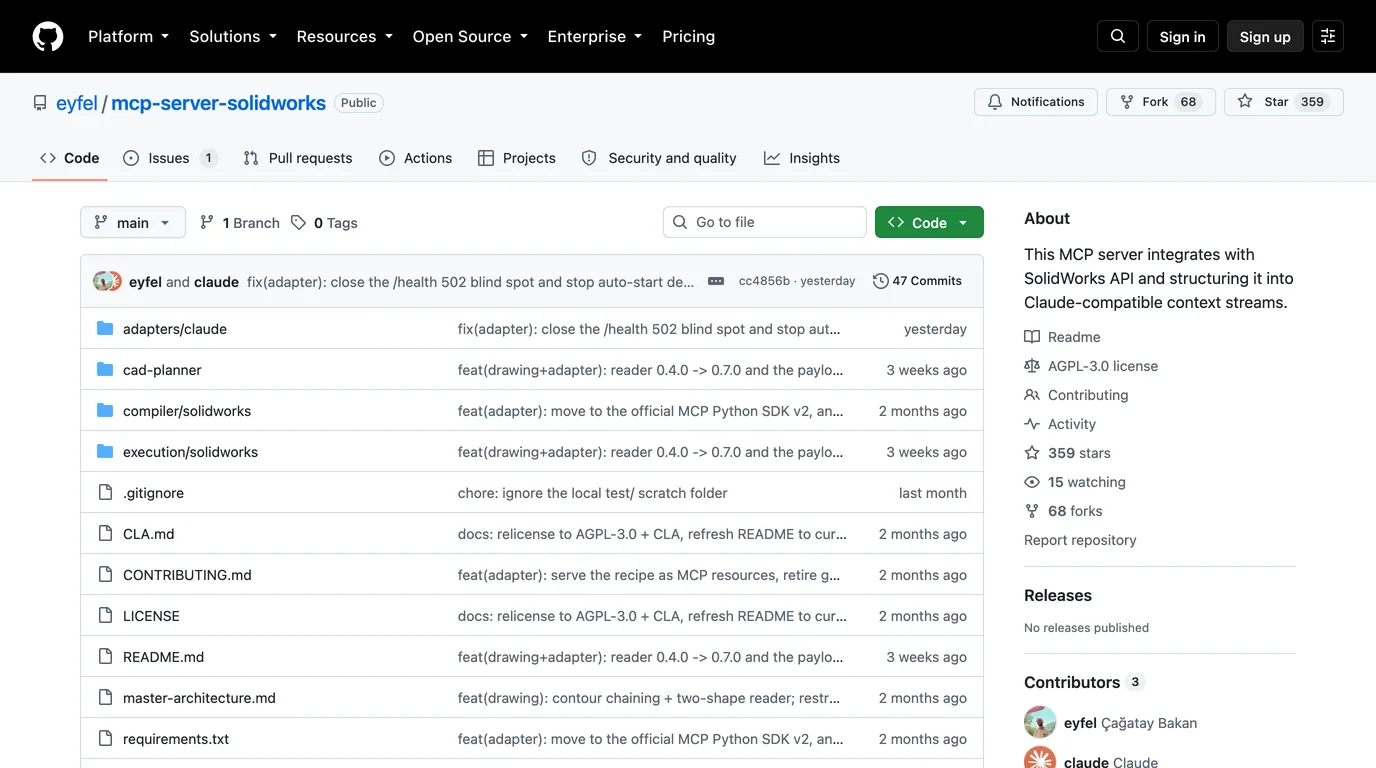The height and width of the screenshot is (768, 1376).
Task: Click the CONTRIBUTING.md file icon
Action: point(105,574)
